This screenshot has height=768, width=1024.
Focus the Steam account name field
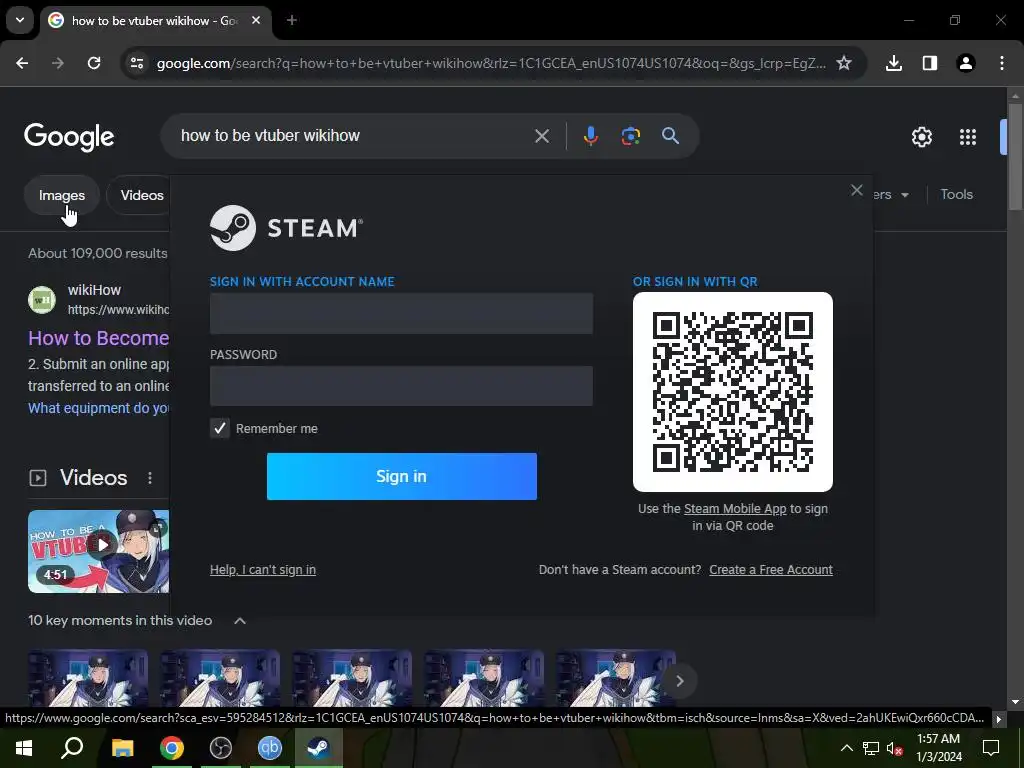click(x=401, y=313)
